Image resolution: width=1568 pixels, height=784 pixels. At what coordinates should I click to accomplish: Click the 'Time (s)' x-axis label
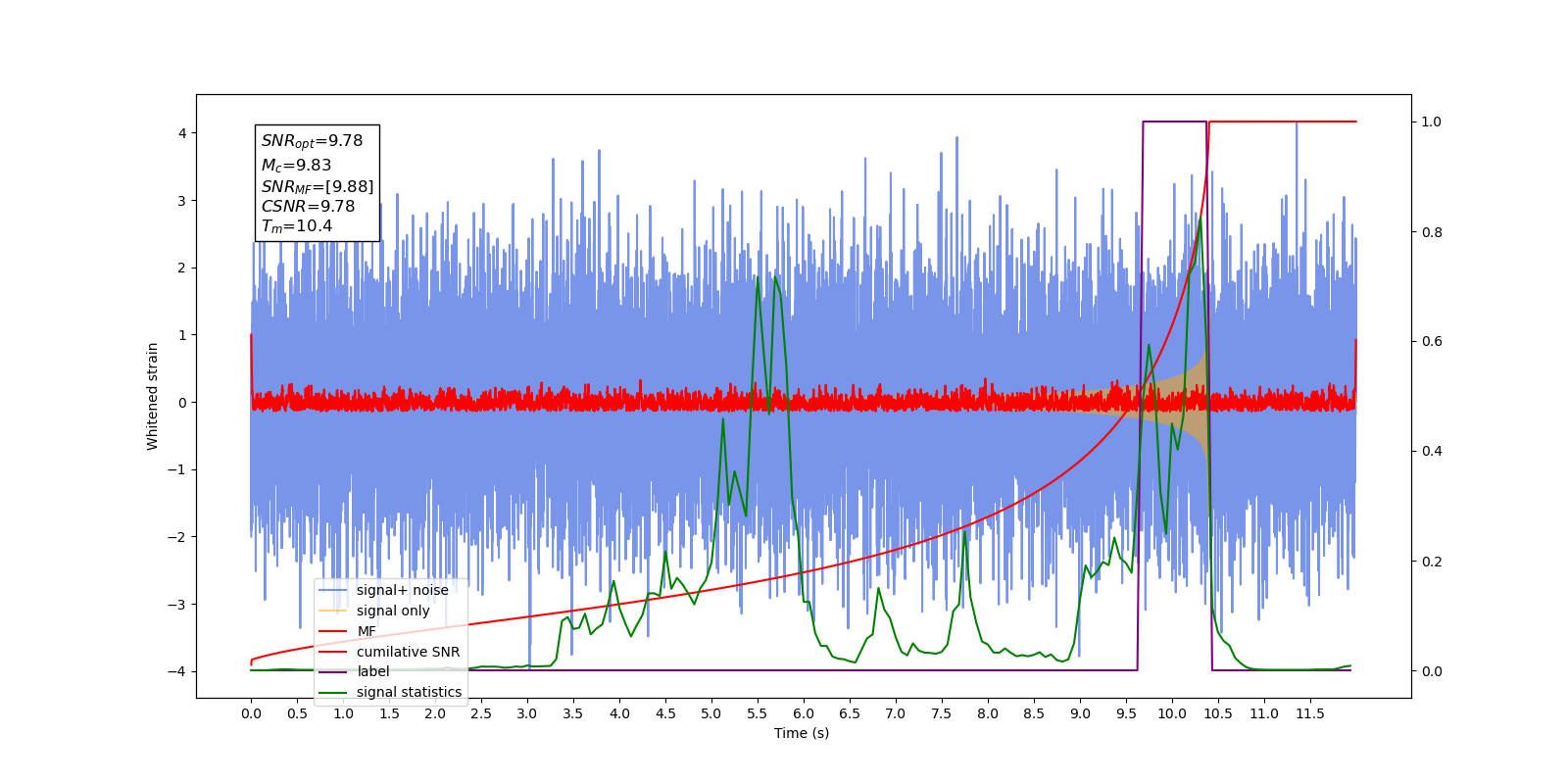click(802, 733)
